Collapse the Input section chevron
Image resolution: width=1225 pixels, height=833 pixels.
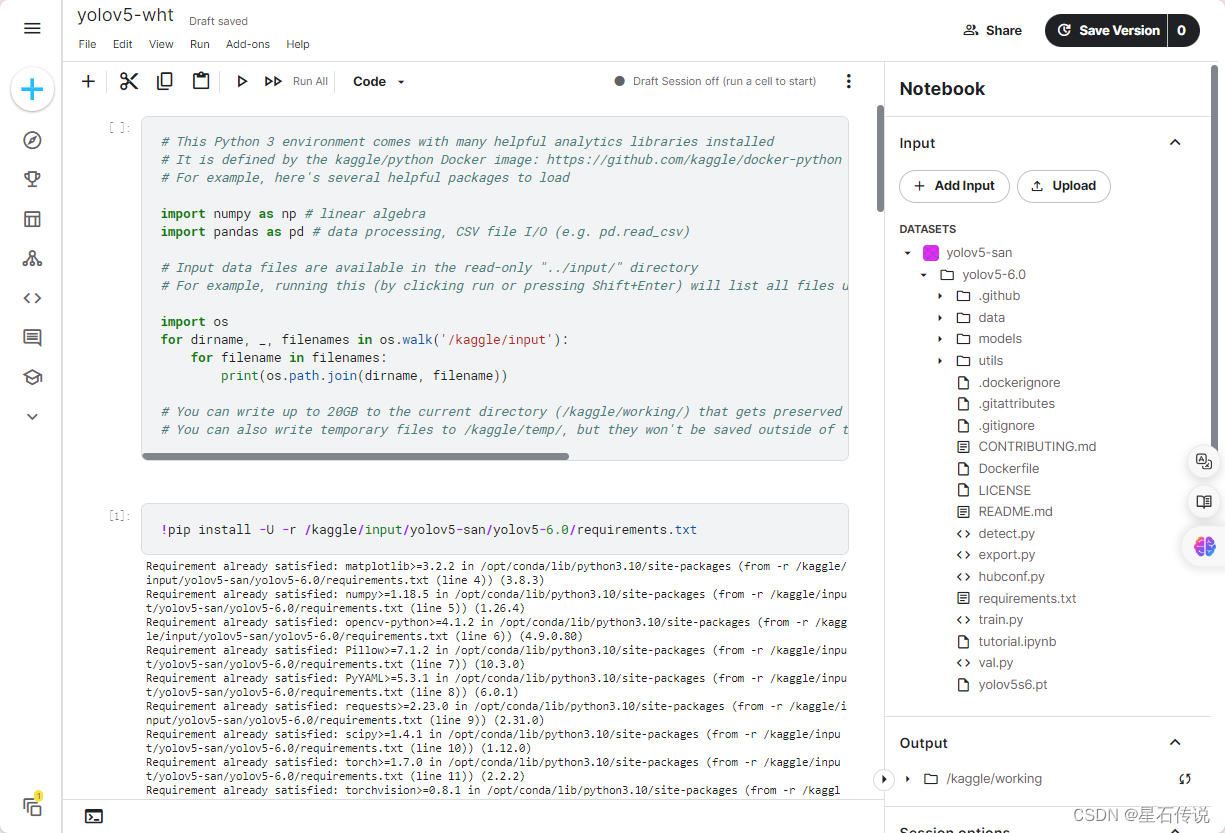[1175, 142]
